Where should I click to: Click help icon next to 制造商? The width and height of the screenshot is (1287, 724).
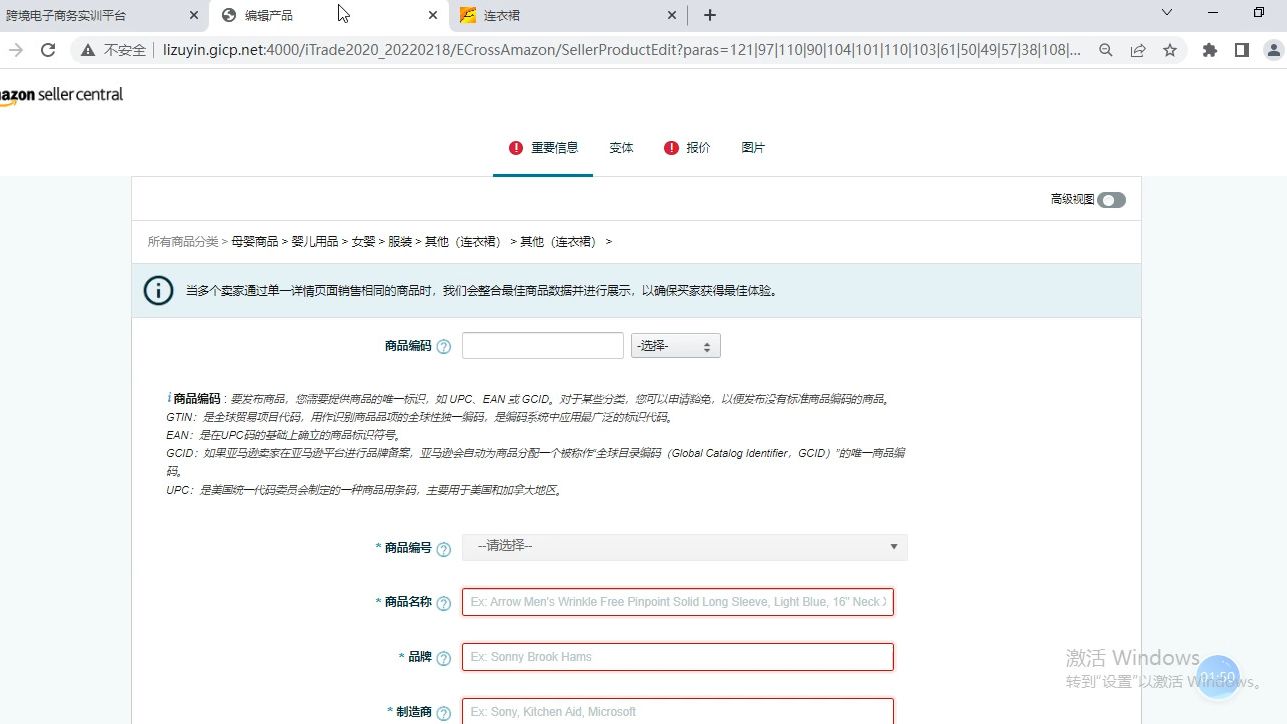click(444, 713)
